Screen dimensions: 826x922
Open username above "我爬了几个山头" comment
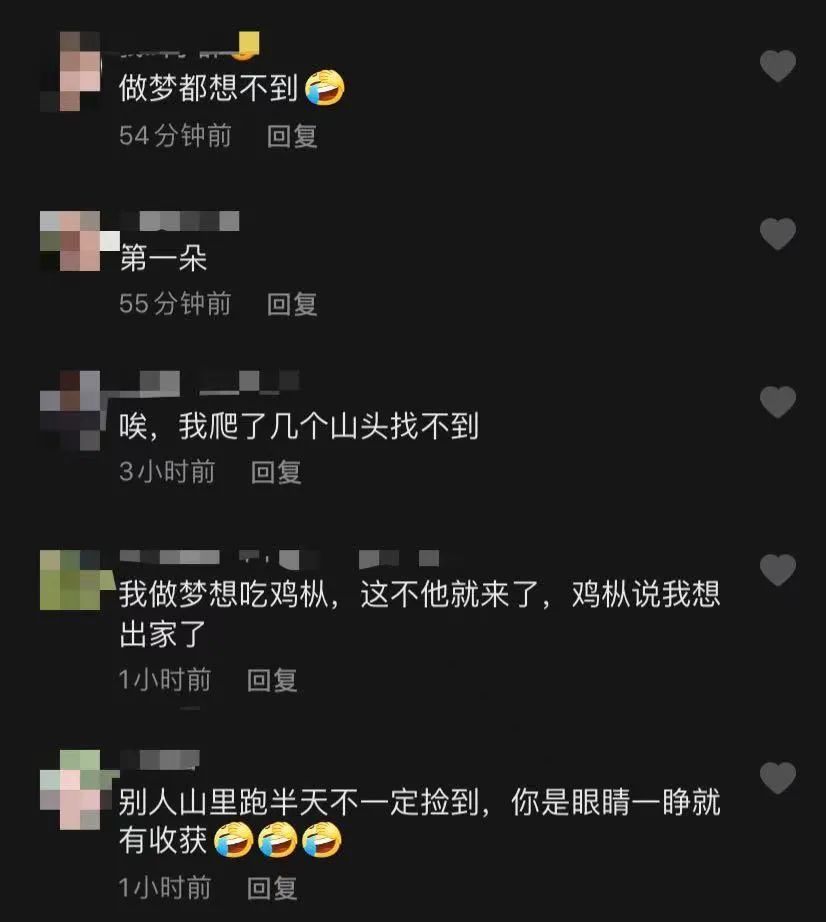pos(210,381)
